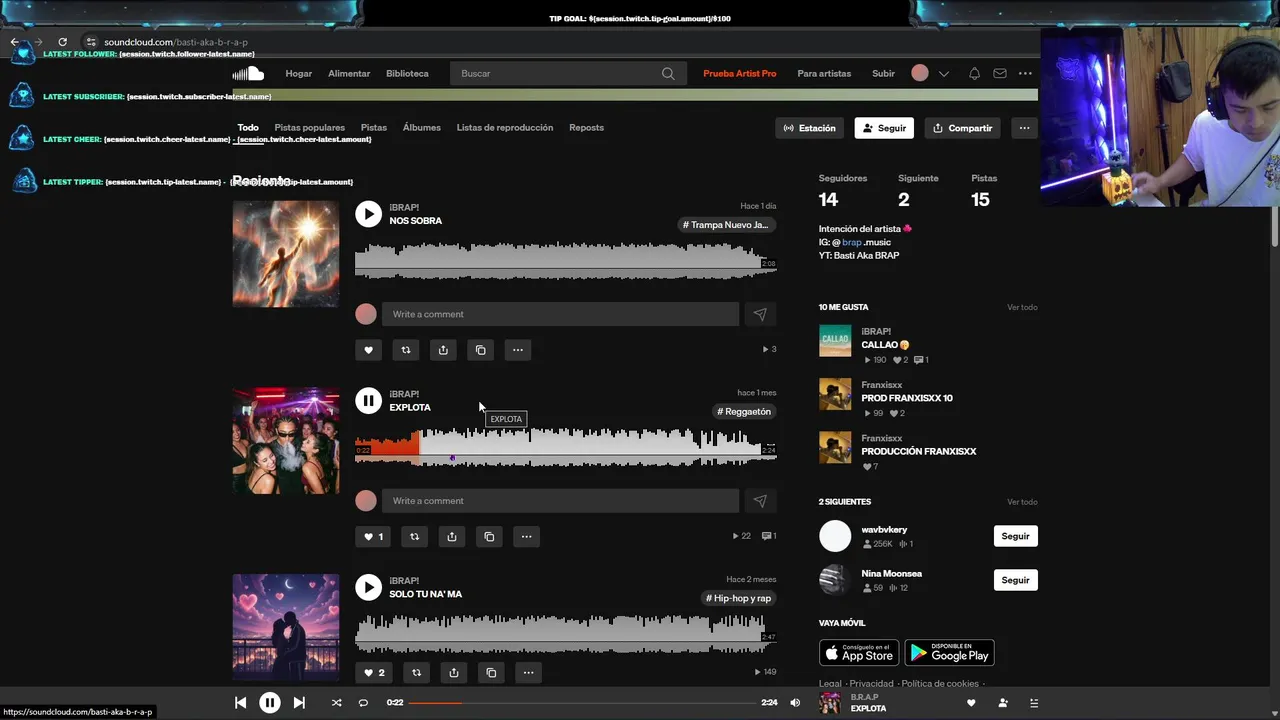This screenshot has height=720, width=1280.
Task: Open the Hogar nav item
Action: [299, 74]
